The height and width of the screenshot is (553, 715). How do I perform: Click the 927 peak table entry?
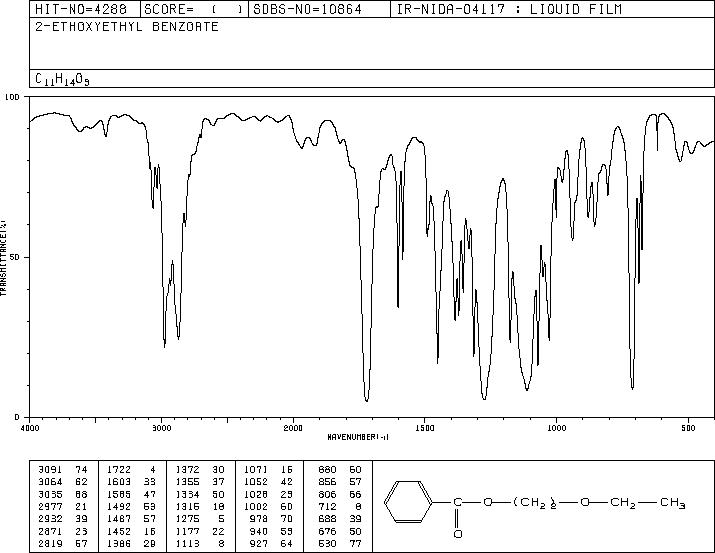tap(271, 544)
